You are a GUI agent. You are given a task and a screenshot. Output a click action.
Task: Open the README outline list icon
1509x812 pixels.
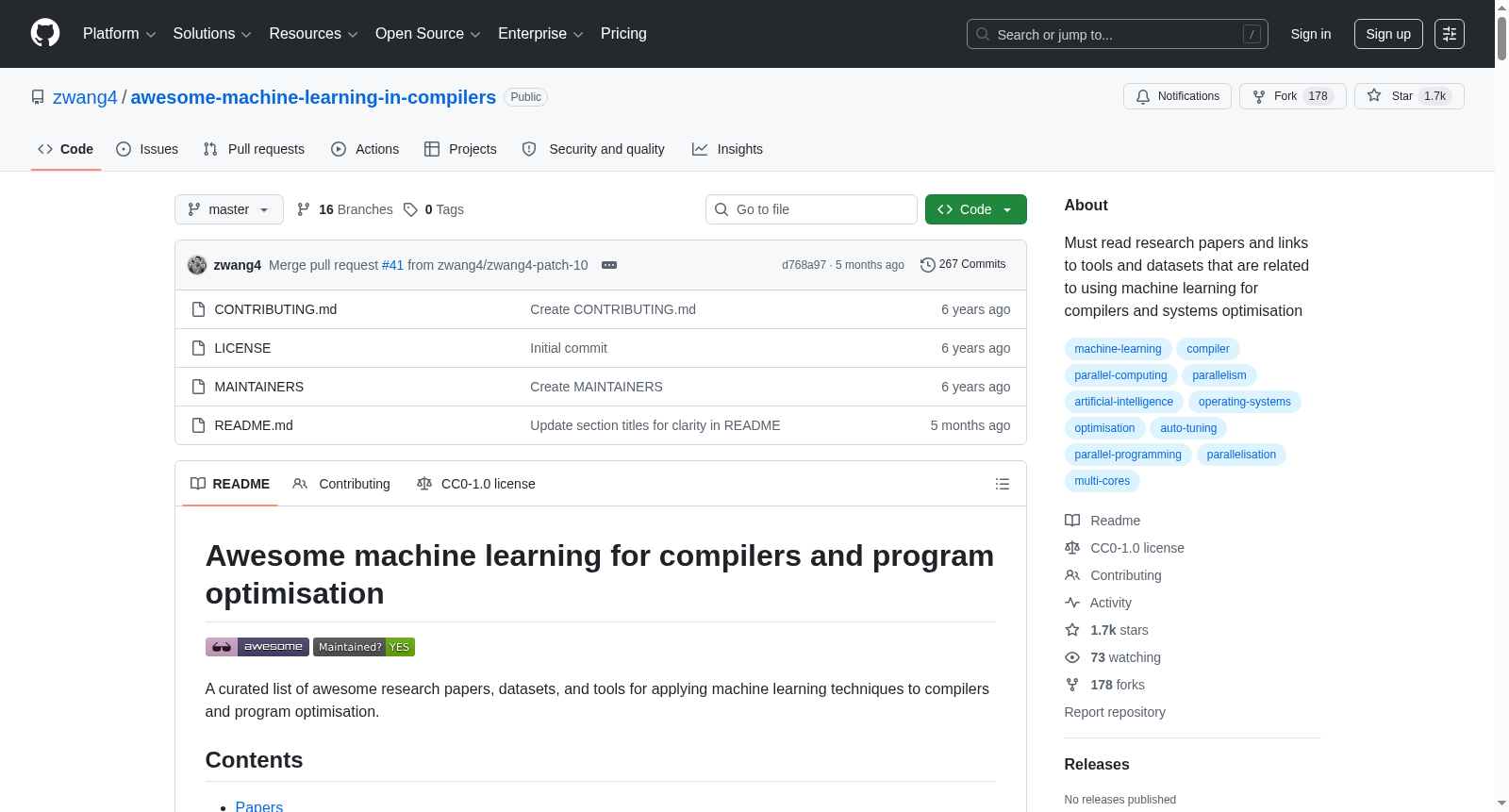point(1002,484)
